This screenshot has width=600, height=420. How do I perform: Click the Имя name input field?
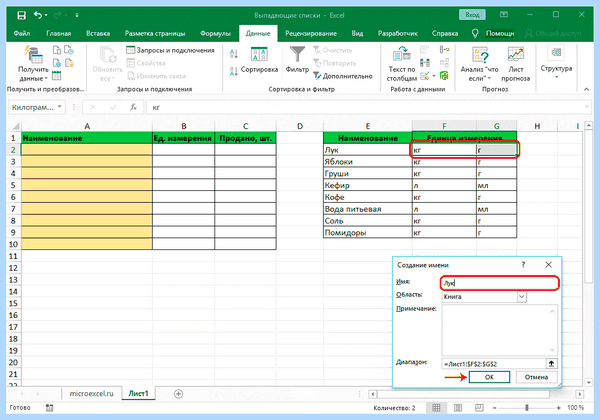(x=499, y=283)
